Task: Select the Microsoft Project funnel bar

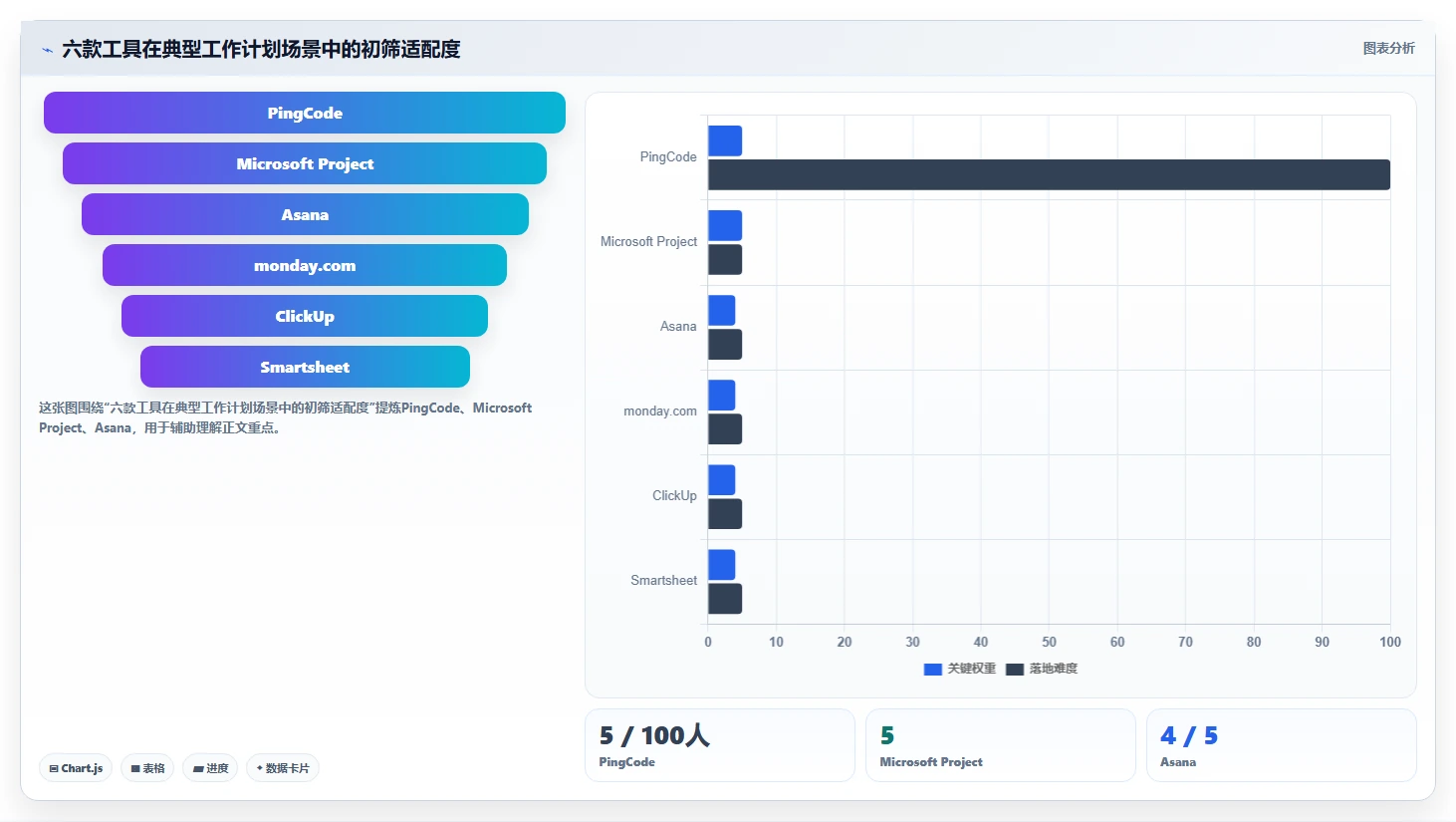Action: [305, 163]
